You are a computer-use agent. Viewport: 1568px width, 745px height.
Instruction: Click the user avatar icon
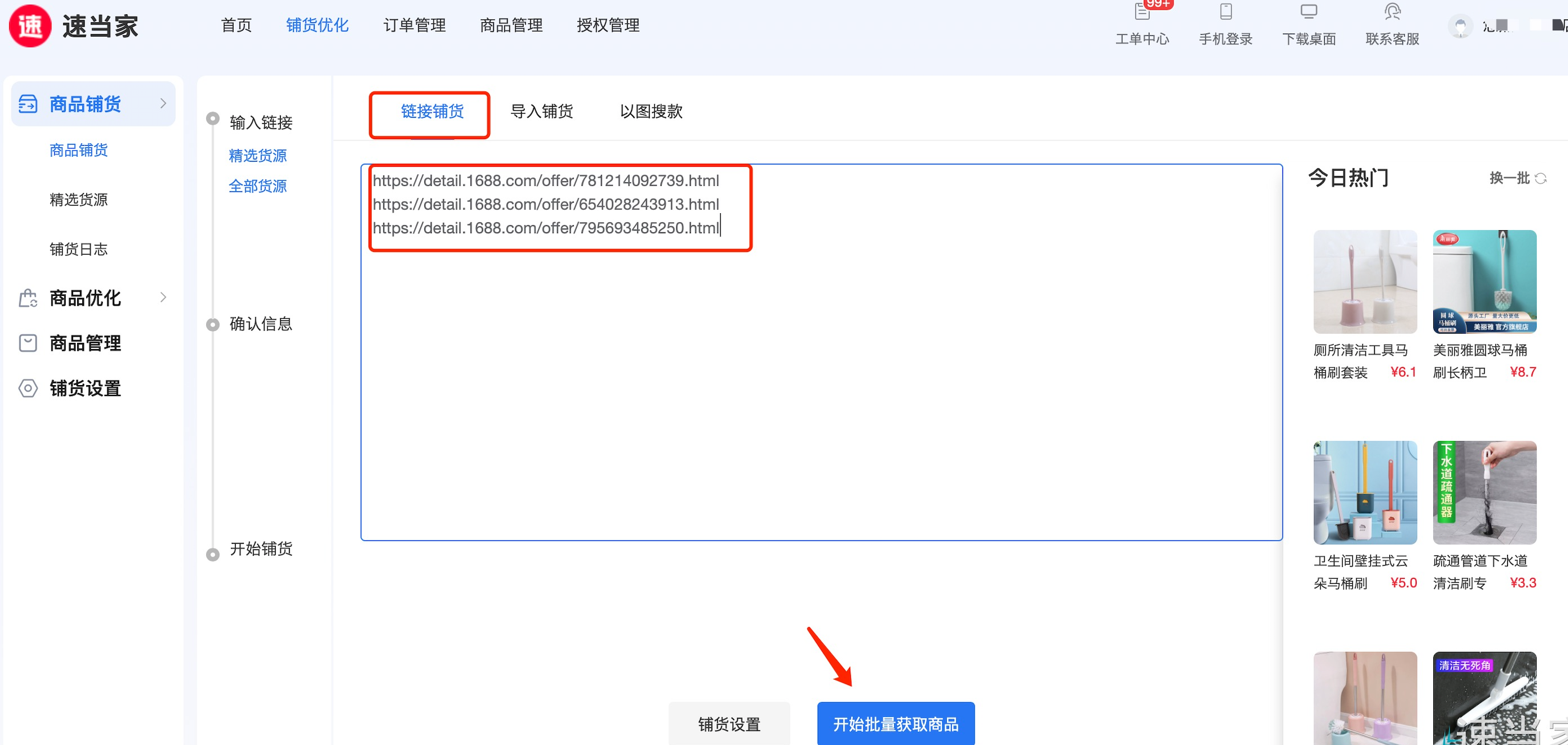[x=1460, y=26]
